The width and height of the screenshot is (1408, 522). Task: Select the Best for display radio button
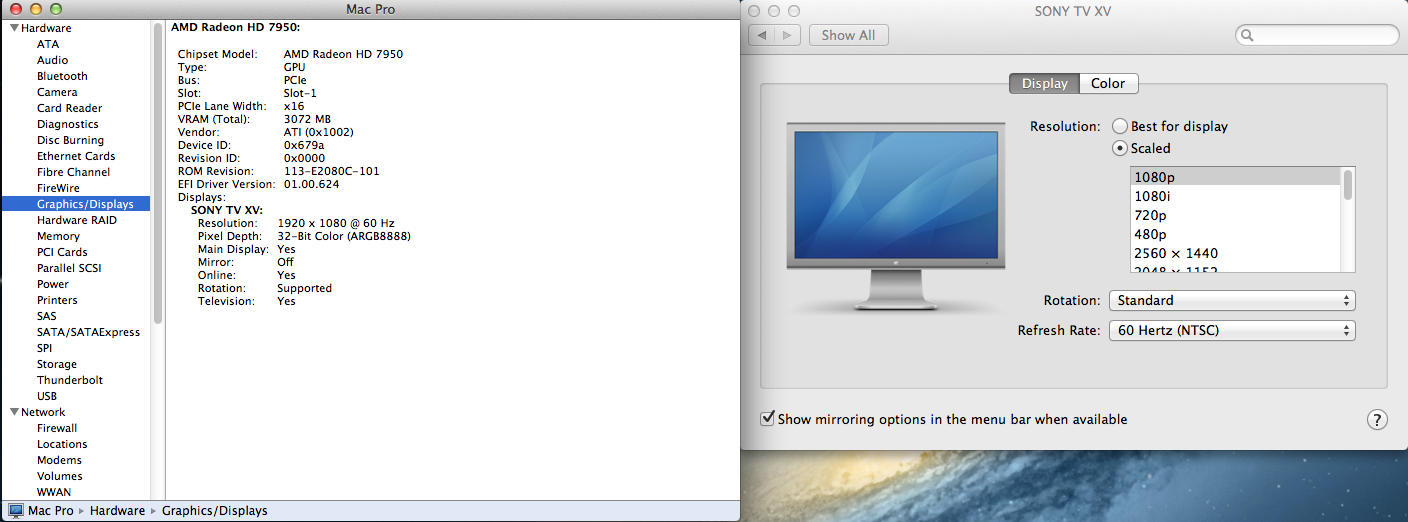[1120, 127]
